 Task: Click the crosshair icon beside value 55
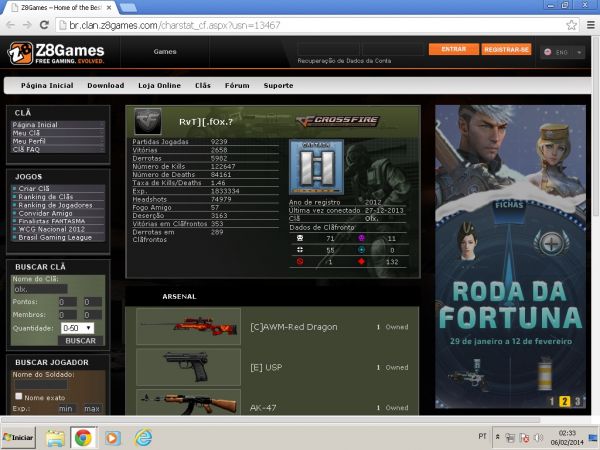[x=300, y=250]
